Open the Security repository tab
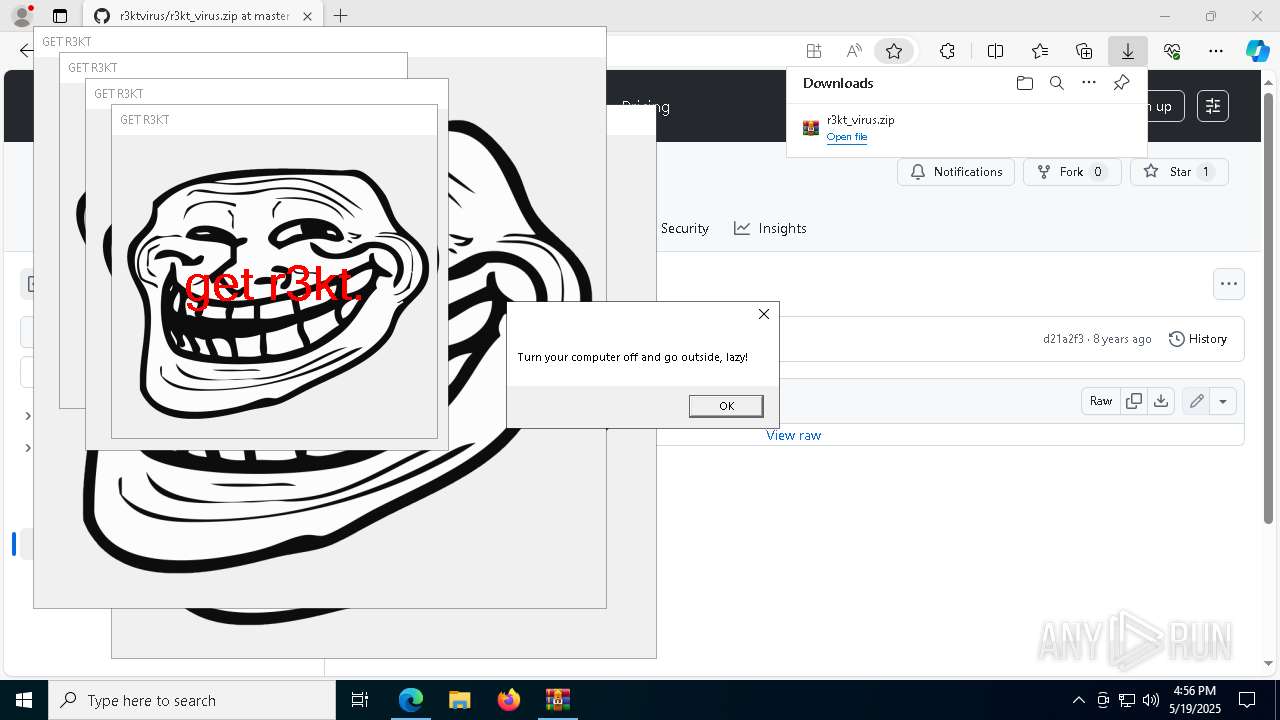The width and height of the screenshot is (1280, 720). point(684,228)
